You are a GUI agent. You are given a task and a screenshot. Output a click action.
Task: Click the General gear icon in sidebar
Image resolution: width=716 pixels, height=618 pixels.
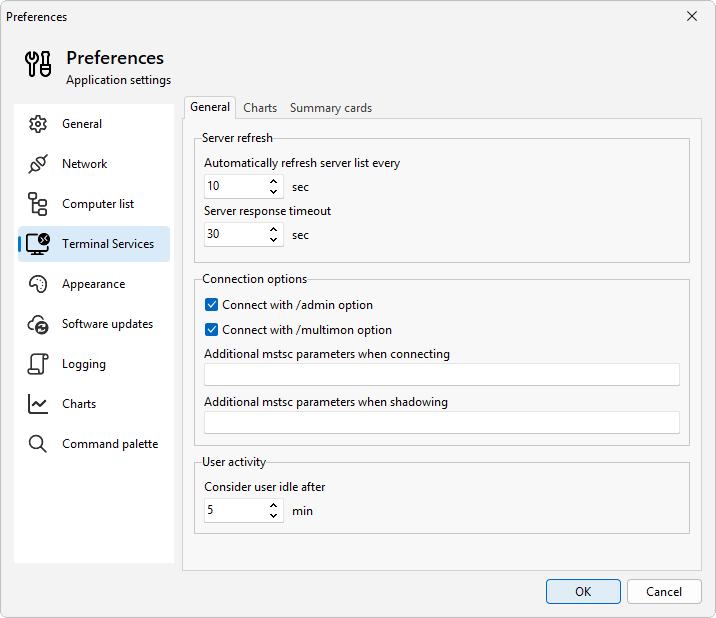(x=38, y=124)
